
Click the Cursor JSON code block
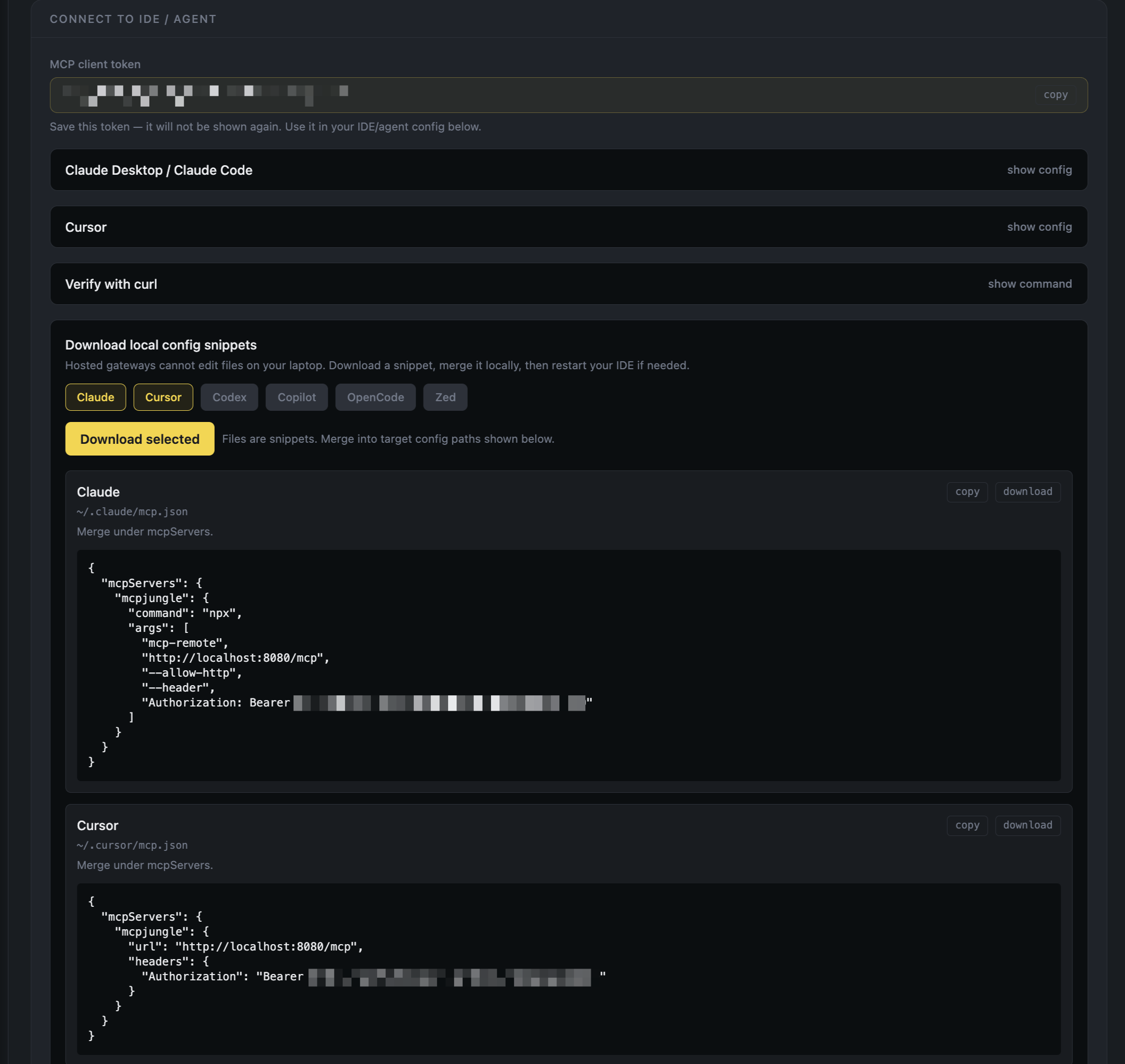568,969
